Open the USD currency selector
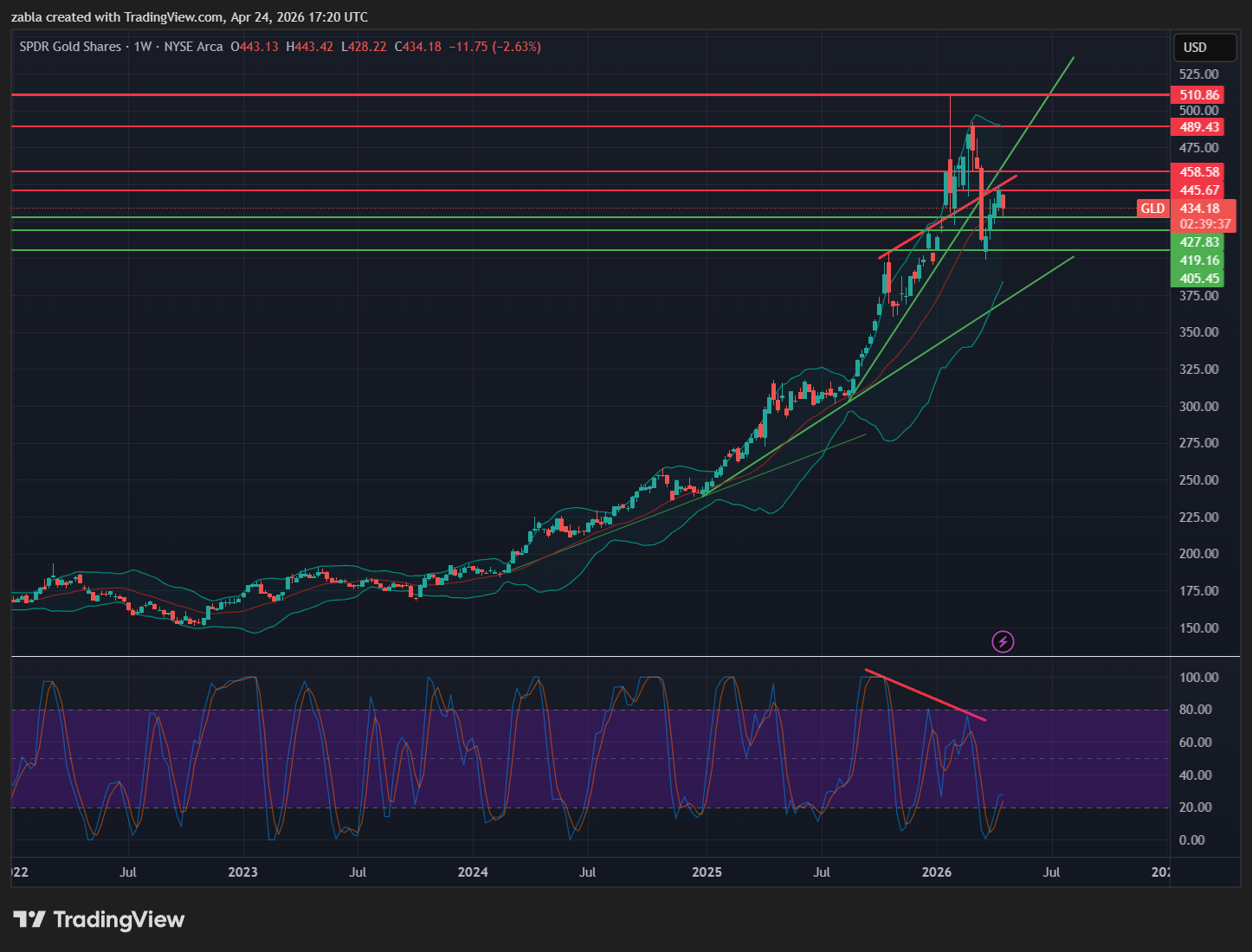1252x952 pixels. (1195, 48)
